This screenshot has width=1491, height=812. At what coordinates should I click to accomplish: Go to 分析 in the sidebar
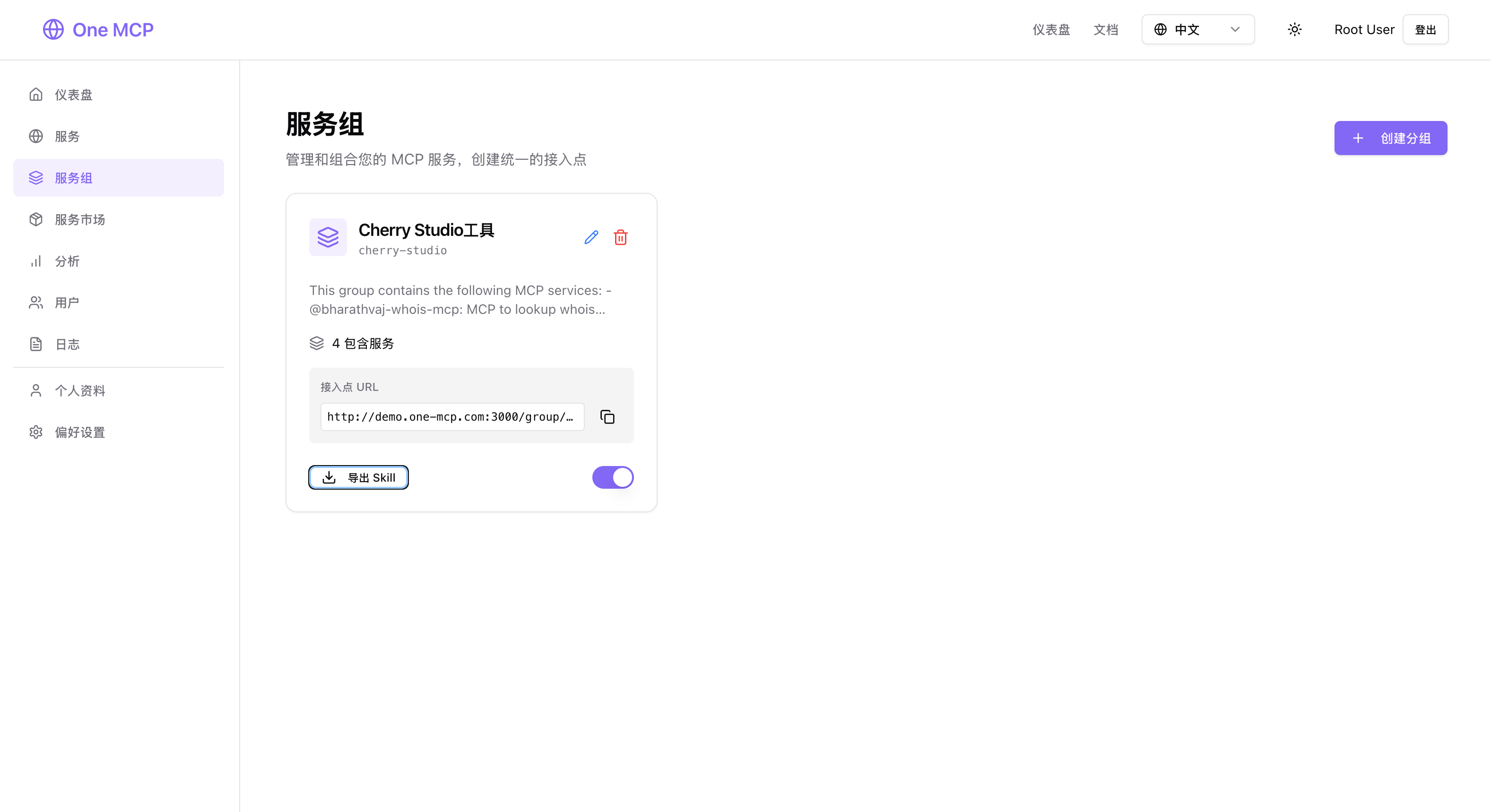click(118, 261)
